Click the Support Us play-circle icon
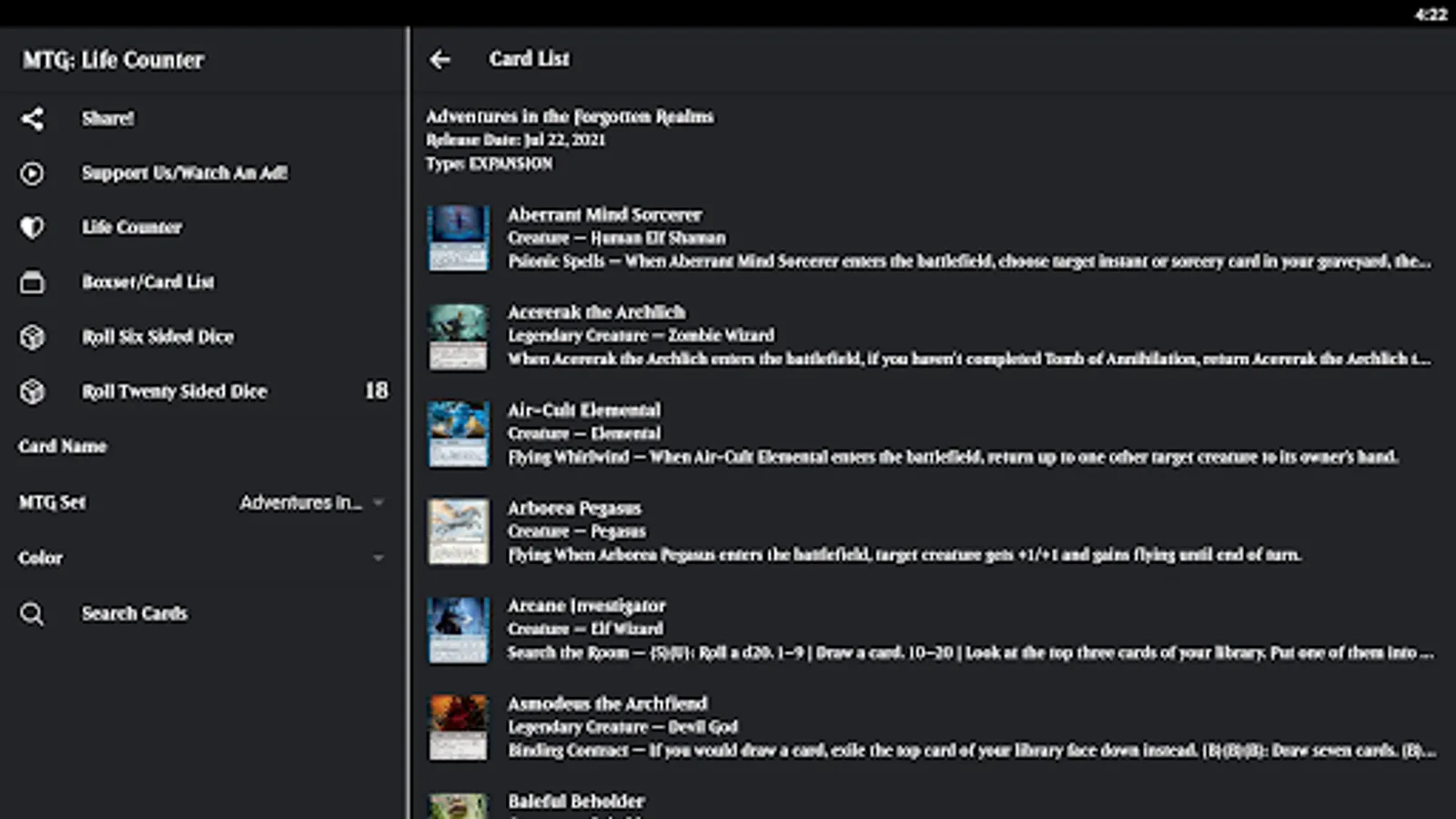Screen dimensions: 1456x819 click(32, 173)
